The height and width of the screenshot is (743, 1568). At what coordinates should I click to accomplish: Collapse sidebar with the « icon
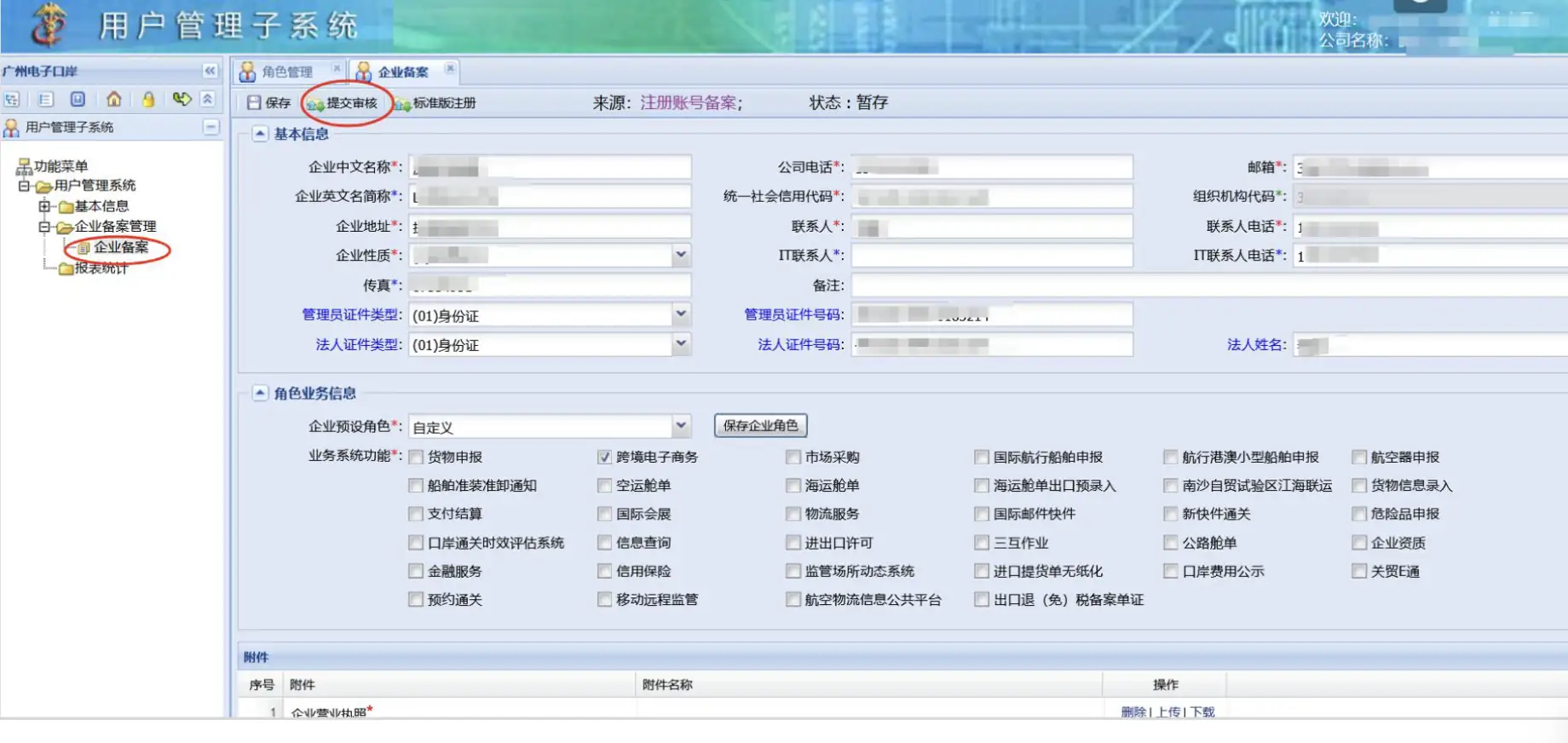210,71
